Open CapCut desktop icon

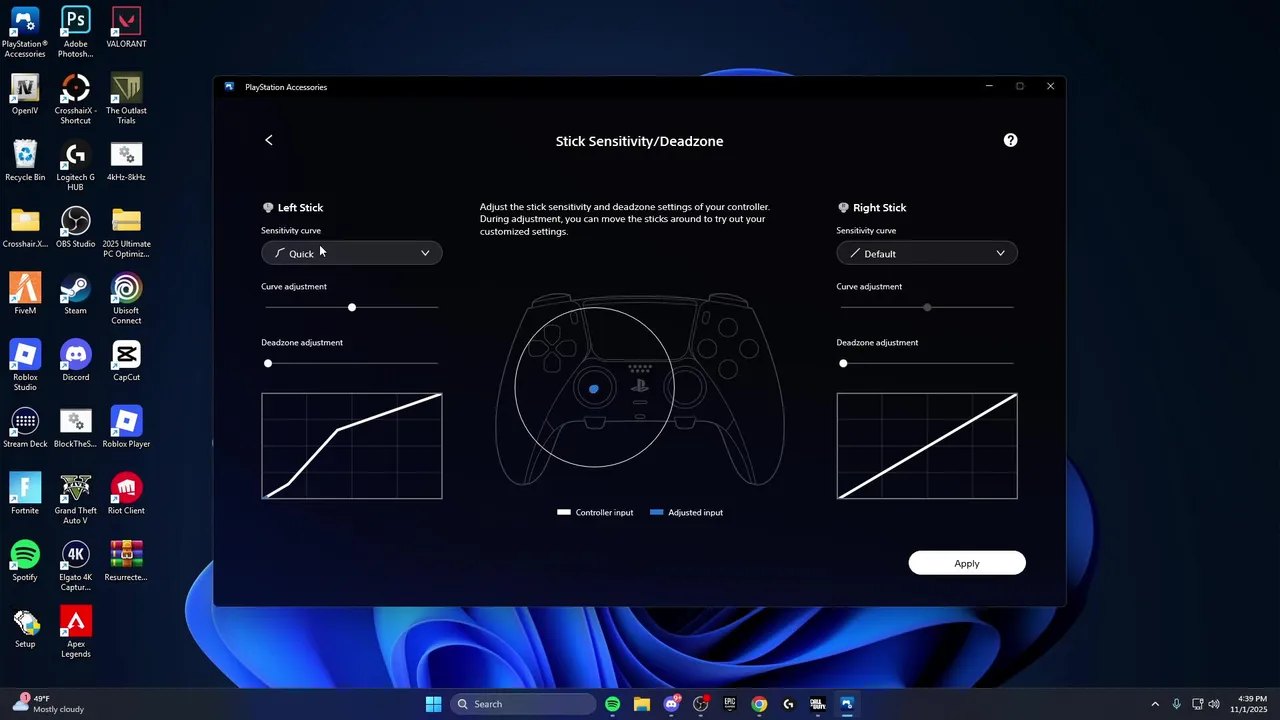(x=126, y=361)
